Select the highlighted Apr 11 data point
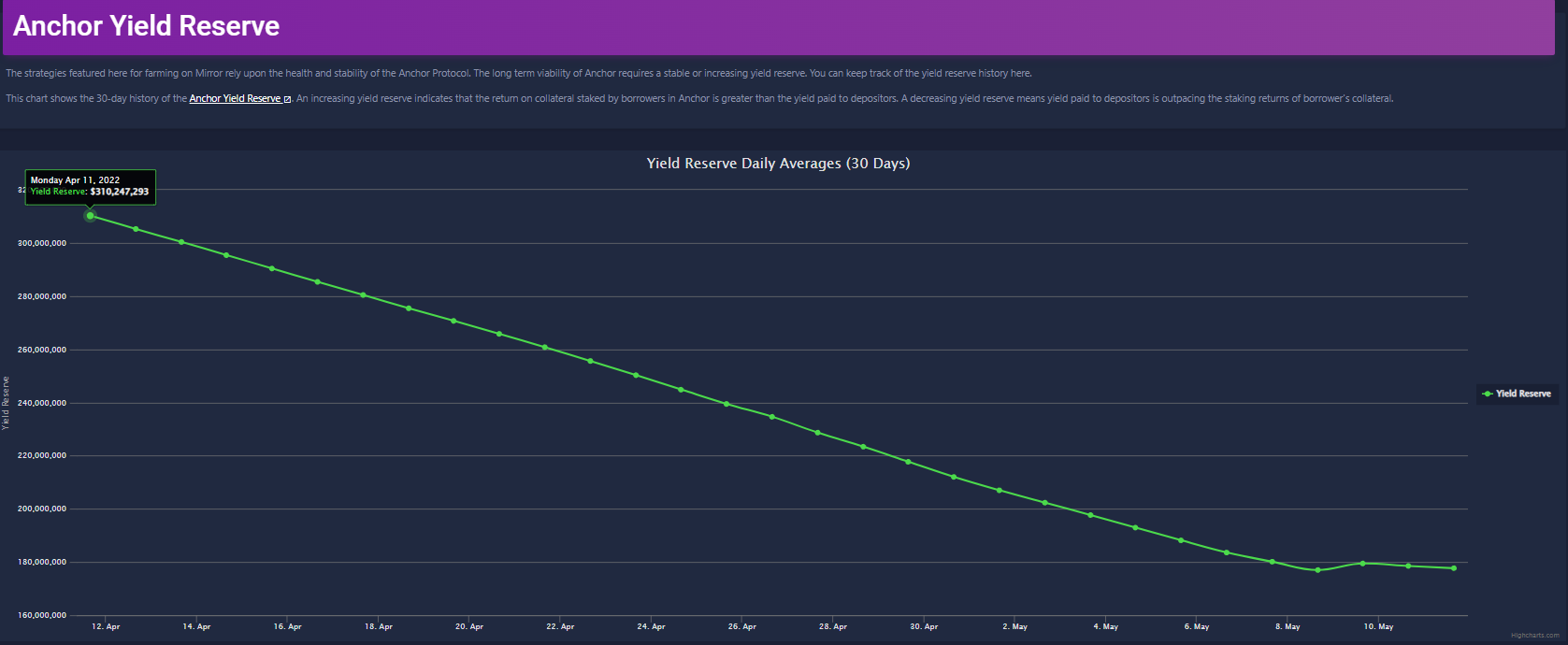Image resolution: width=1568 pixels, height=645 pixels. coord(90,216)
